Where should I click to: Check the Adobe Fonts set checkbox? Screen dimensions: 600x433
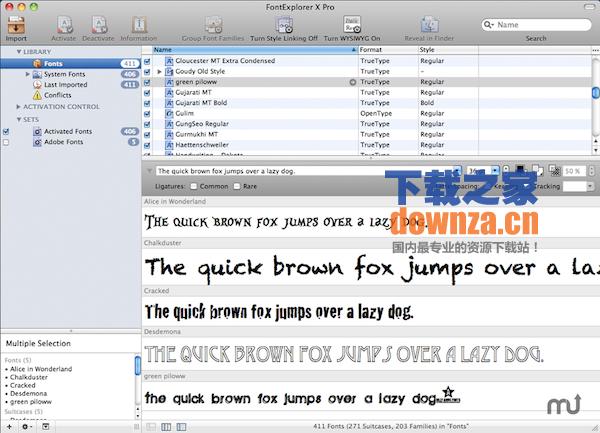point(6,142)
